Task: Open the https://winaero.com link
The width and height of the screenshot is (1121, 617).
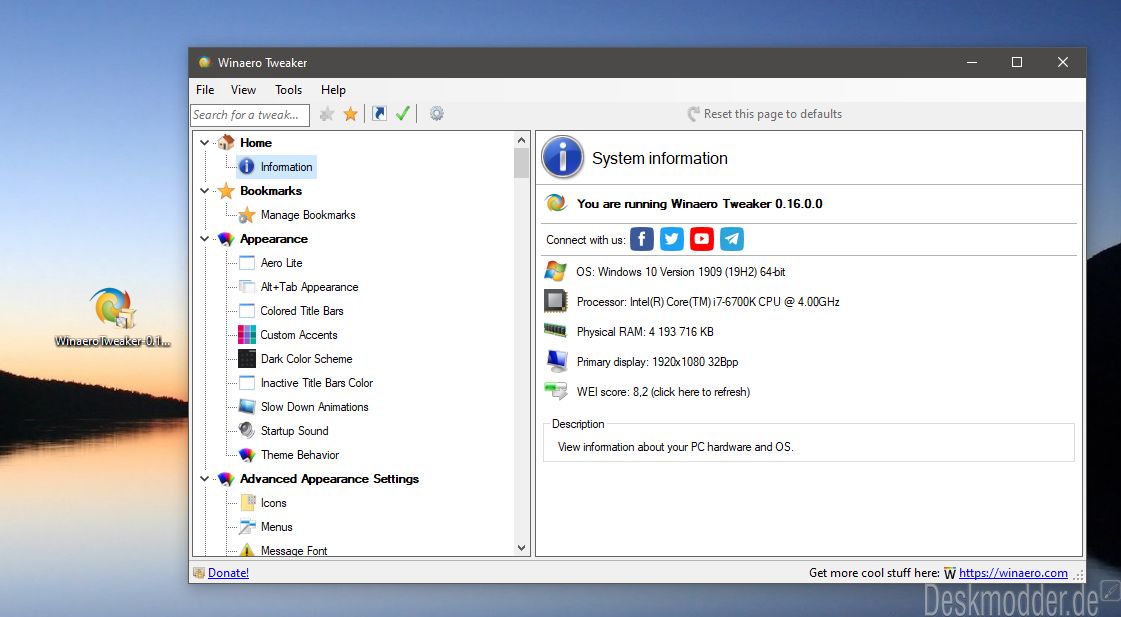Action: (x=1013, y=573)
